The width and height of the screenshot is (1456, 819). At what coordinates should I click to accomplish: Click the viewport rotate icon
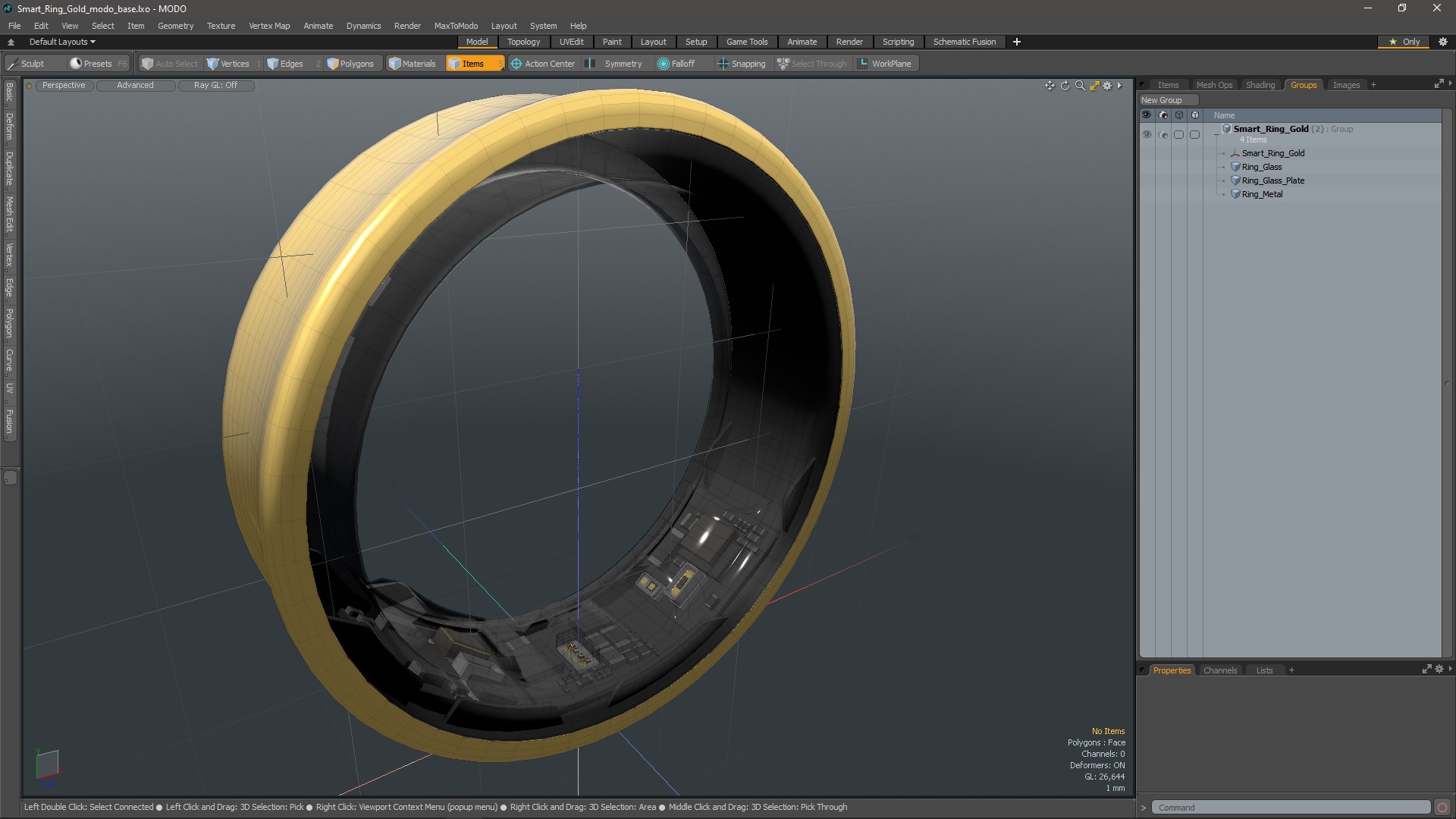(1065, 86)
